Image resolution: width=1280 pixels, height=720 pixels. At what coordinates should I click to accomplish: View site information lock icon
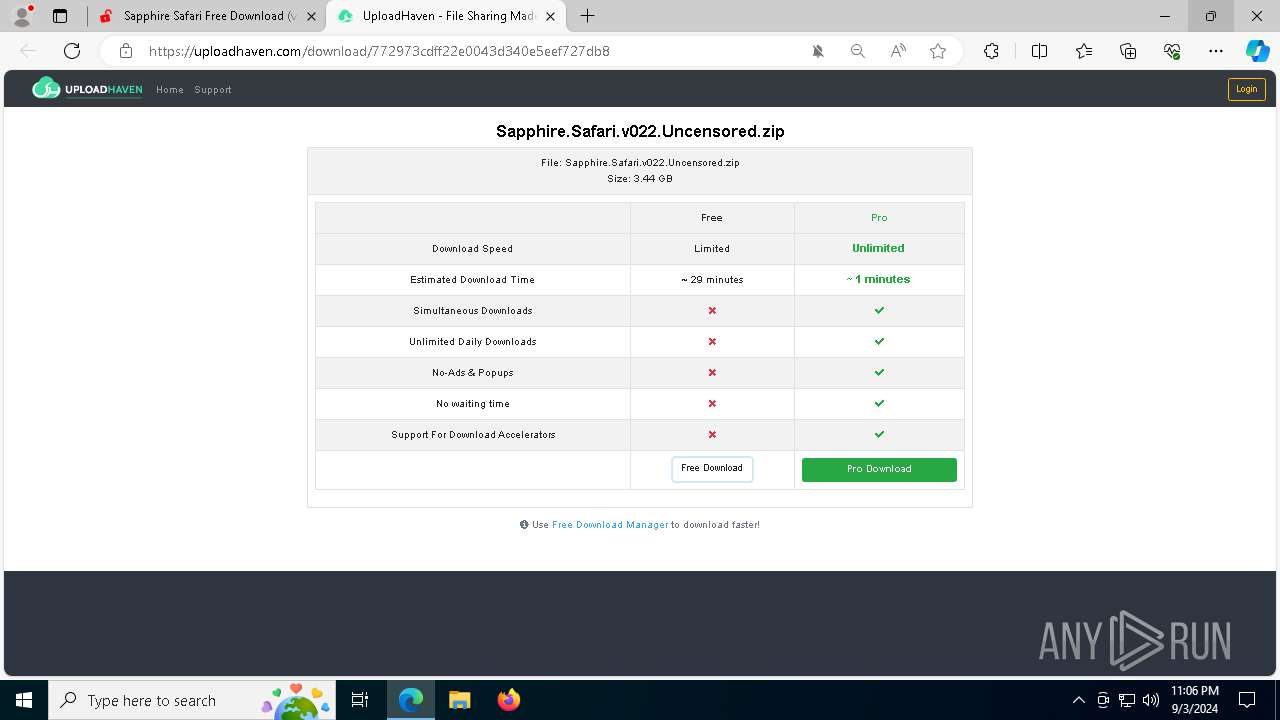point(125,51)
